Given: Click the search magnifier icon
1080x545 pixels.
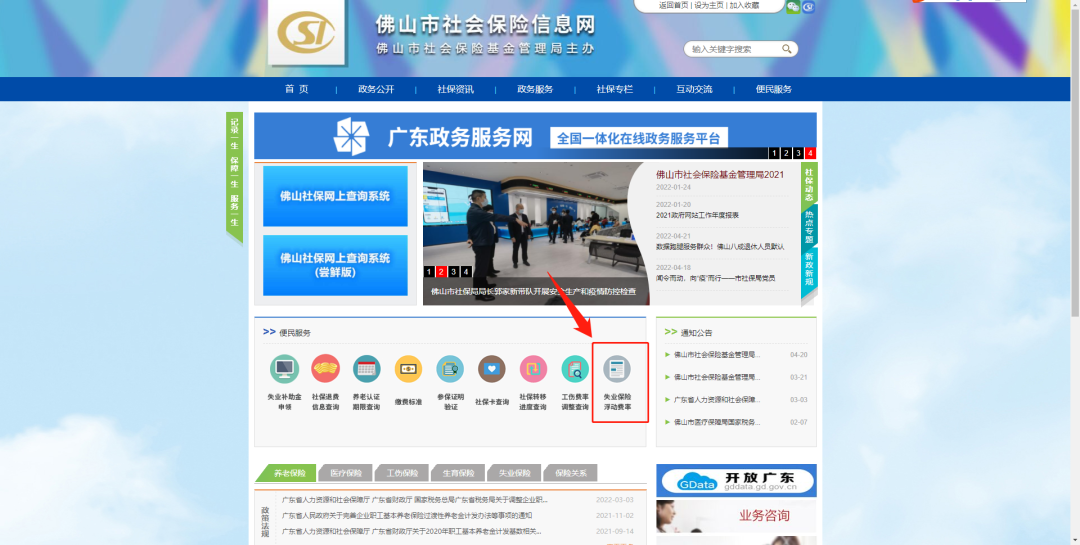Looking at the screenshot, I should point(786,49).
